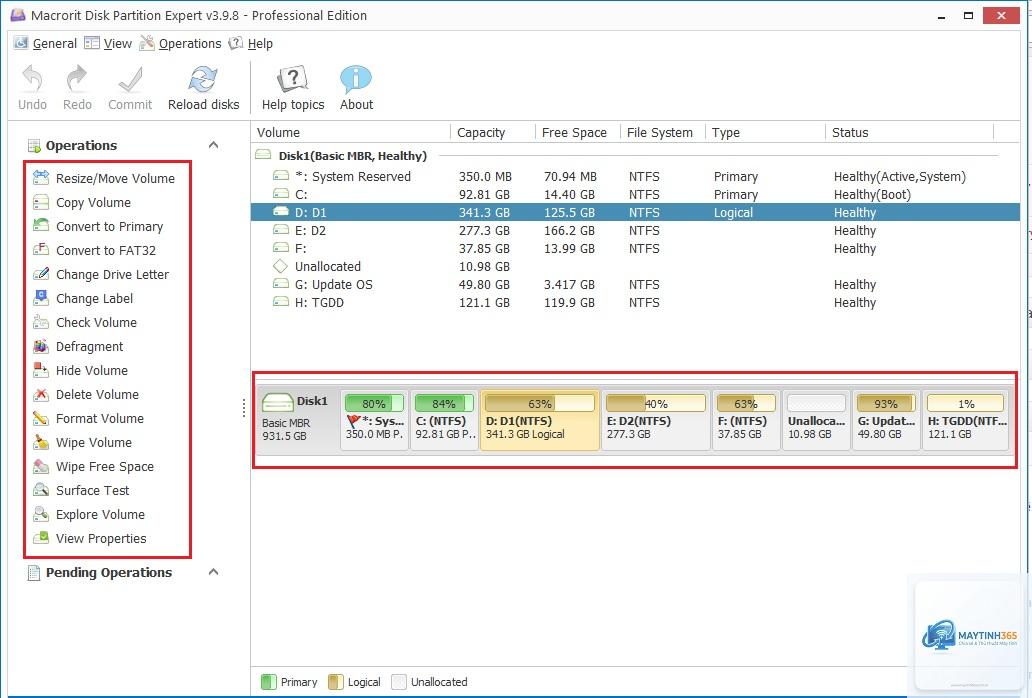The image size is (1032, 698).
Task: Select the G: Update OS block in disk map
Action: [886, 420]
